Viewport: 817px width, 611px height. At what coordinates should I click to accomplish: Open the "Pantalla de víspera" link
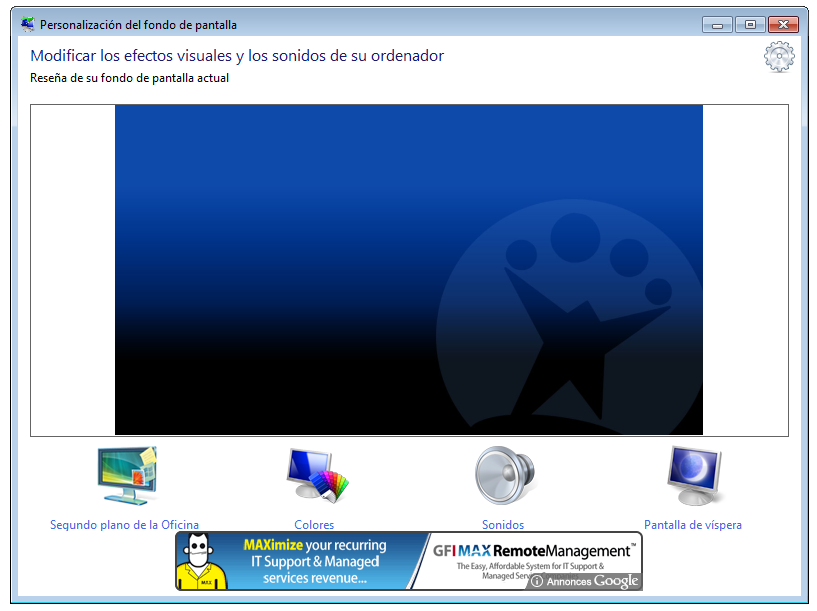coord(692,524)
